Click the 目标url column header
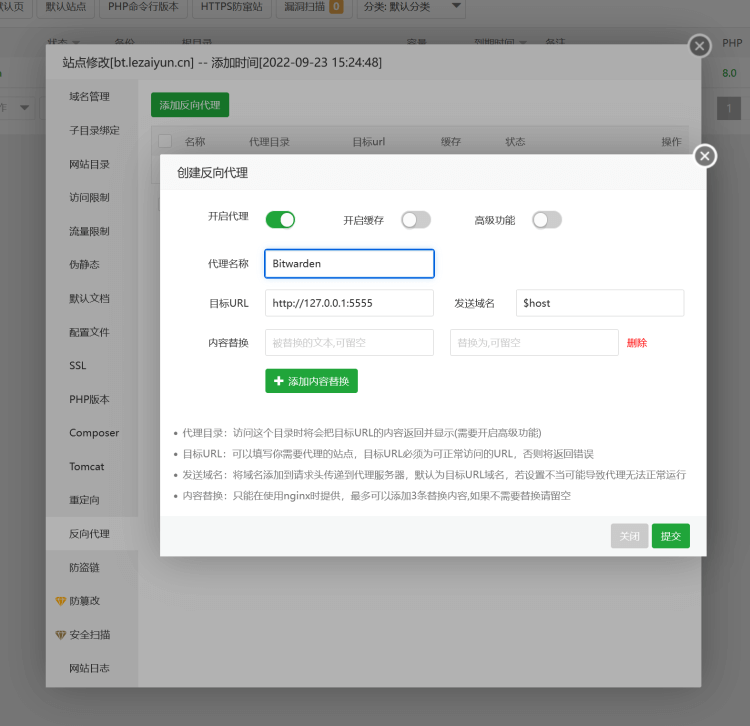Screen dimensions: 750x726 (x=369, y=142)
